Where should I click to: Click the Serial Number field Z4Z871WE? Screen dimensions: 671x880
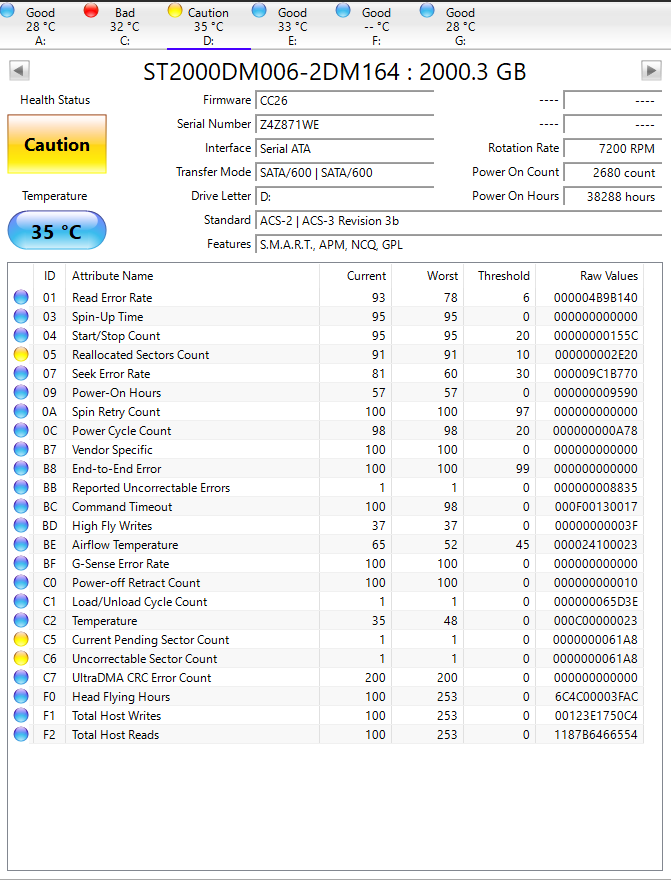coord(344,125)
